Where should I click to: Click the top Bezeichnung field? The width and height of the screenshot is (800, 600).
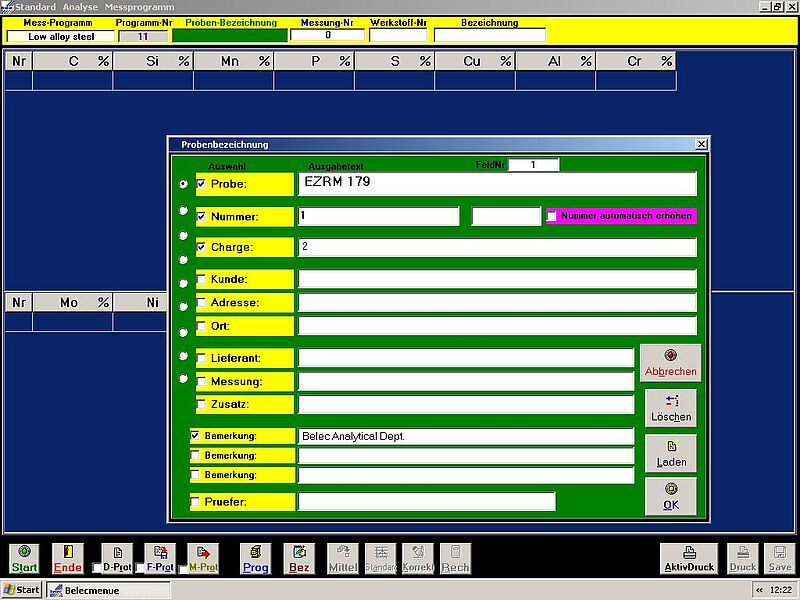[x=490, y=36]
